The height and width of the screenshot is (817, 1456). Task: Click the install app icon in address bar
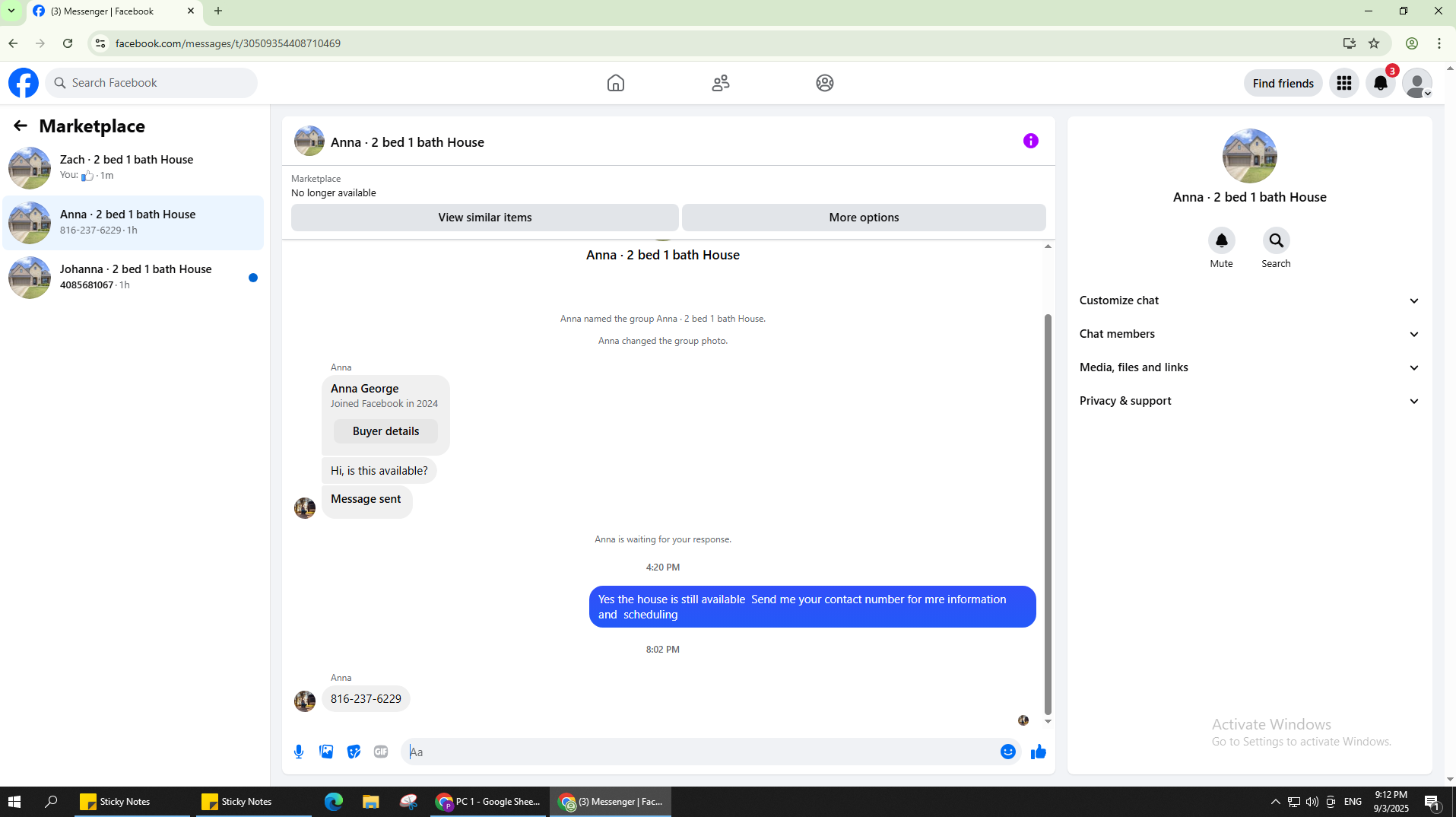(x=1350, y=43)
